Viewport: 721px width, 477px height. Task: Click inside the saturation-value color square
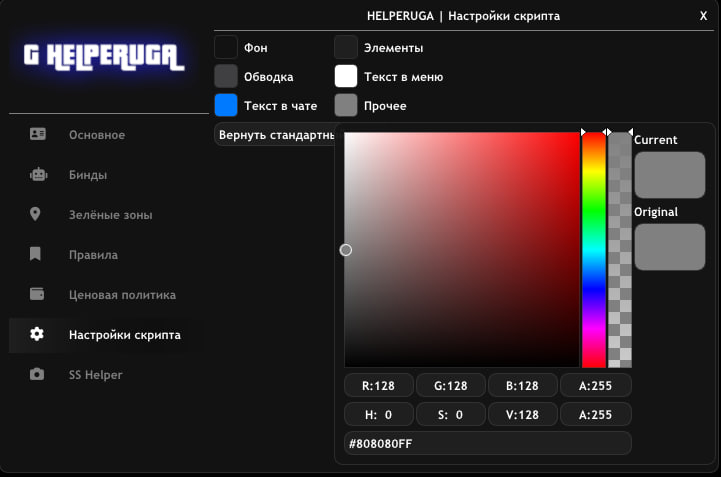[x=462, y=250]
